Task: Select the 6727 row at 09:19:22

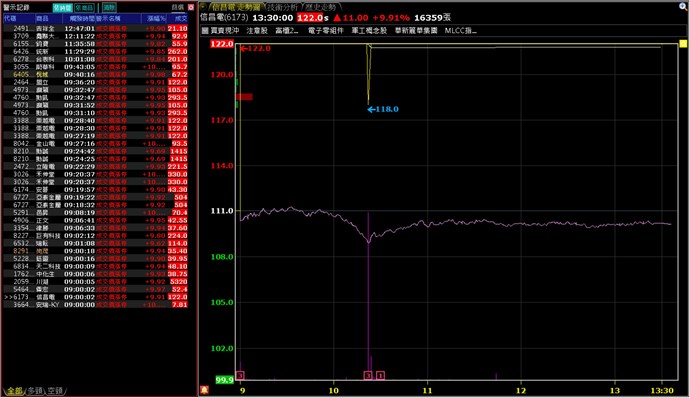Action: tap(95, 197)
